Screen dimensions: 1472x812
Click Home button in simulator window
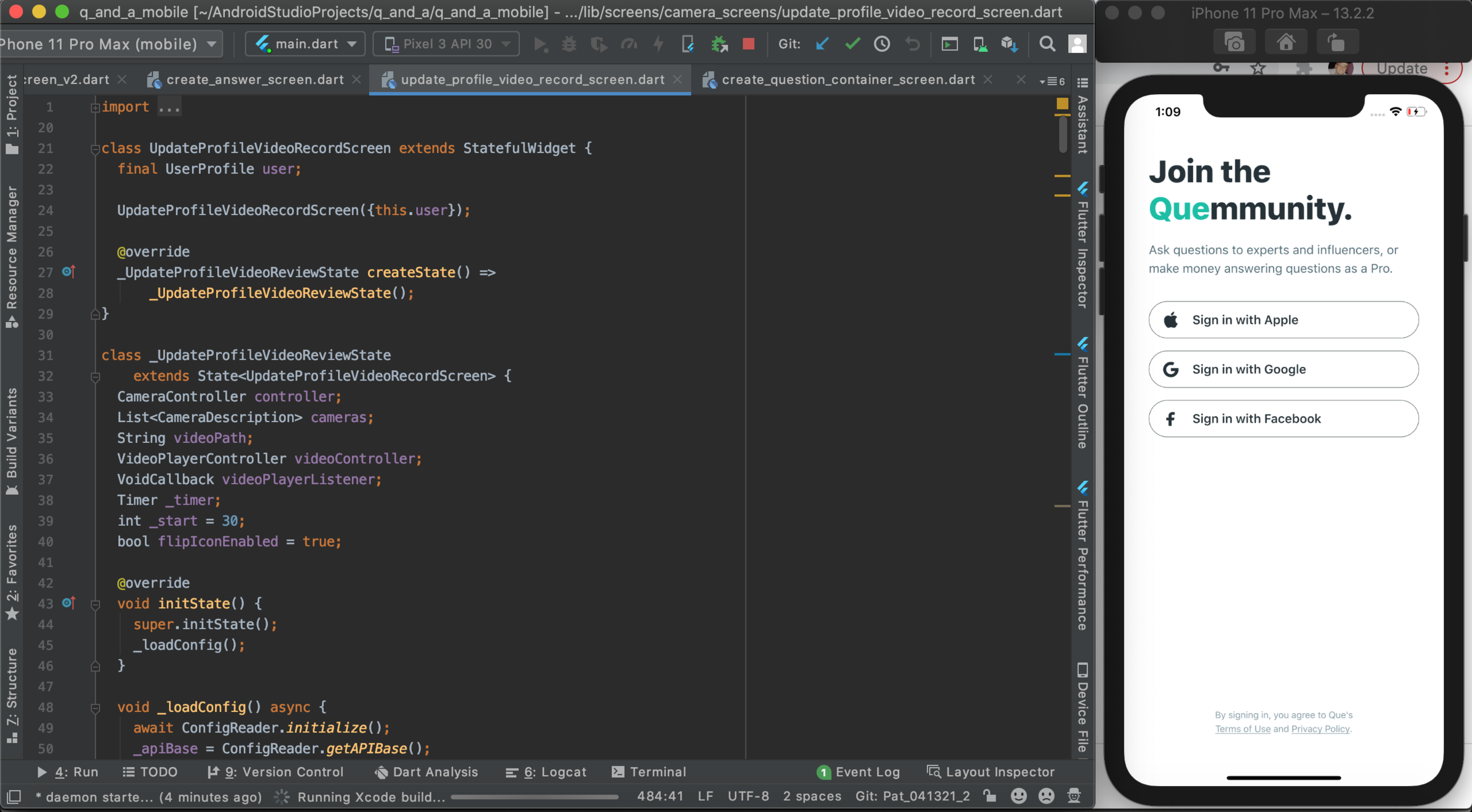click(x=1285, y=42)
